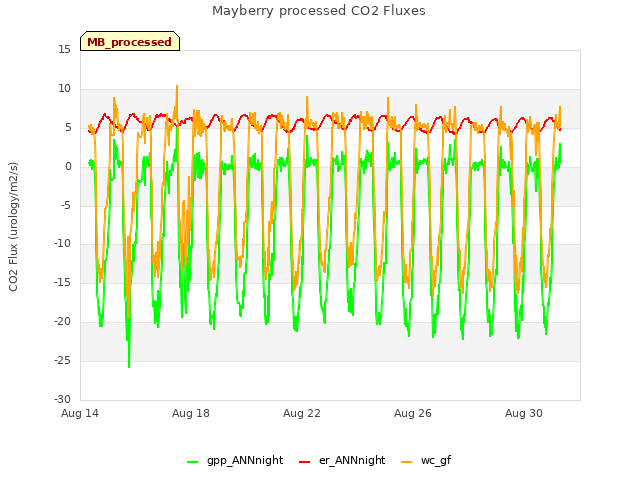Toggle gpp_ANNnight legend entry
640x480 pixels.
235,460
